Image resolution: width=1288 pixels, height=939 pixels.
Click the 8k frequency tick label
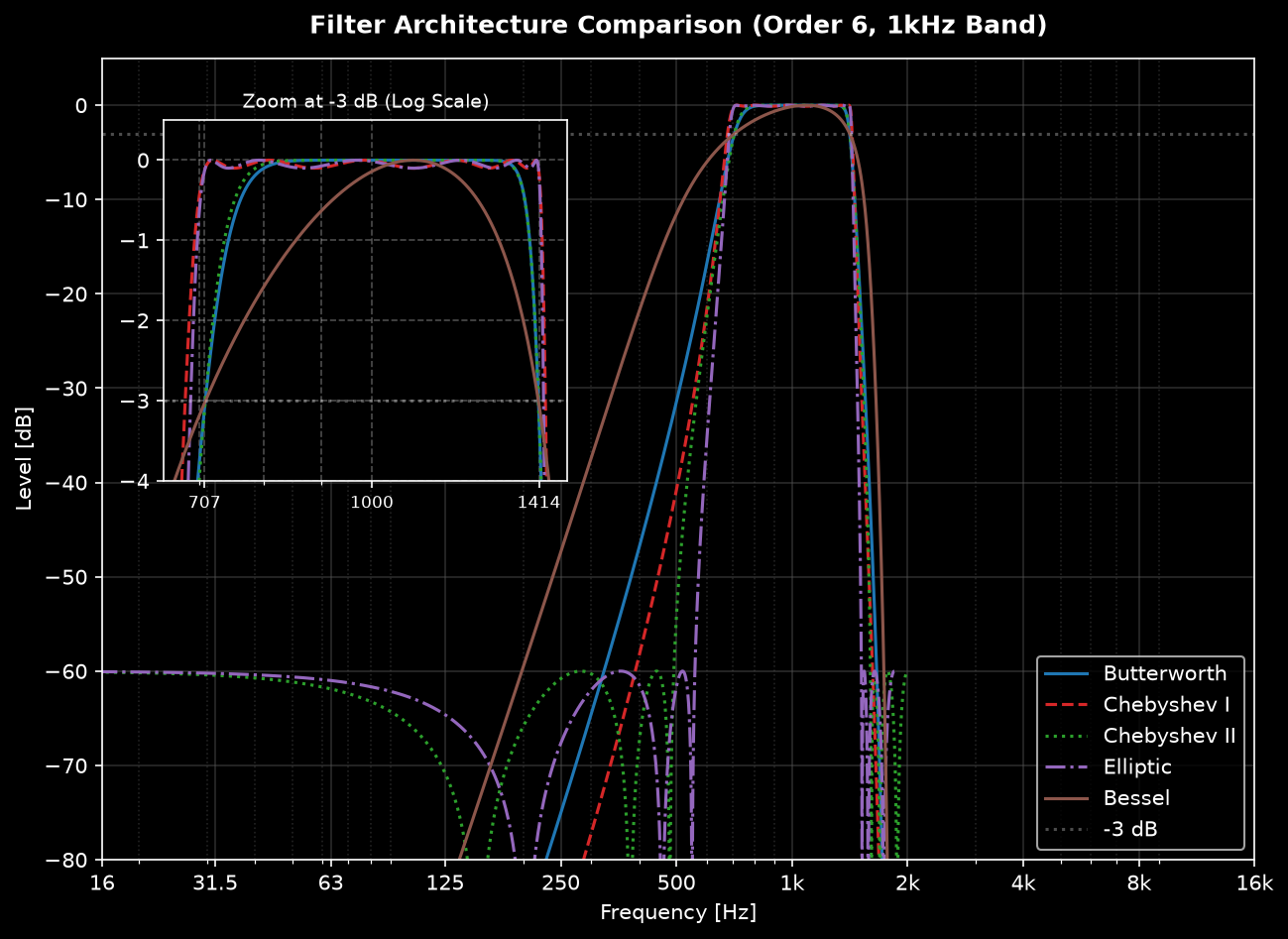coord(1139,884)
